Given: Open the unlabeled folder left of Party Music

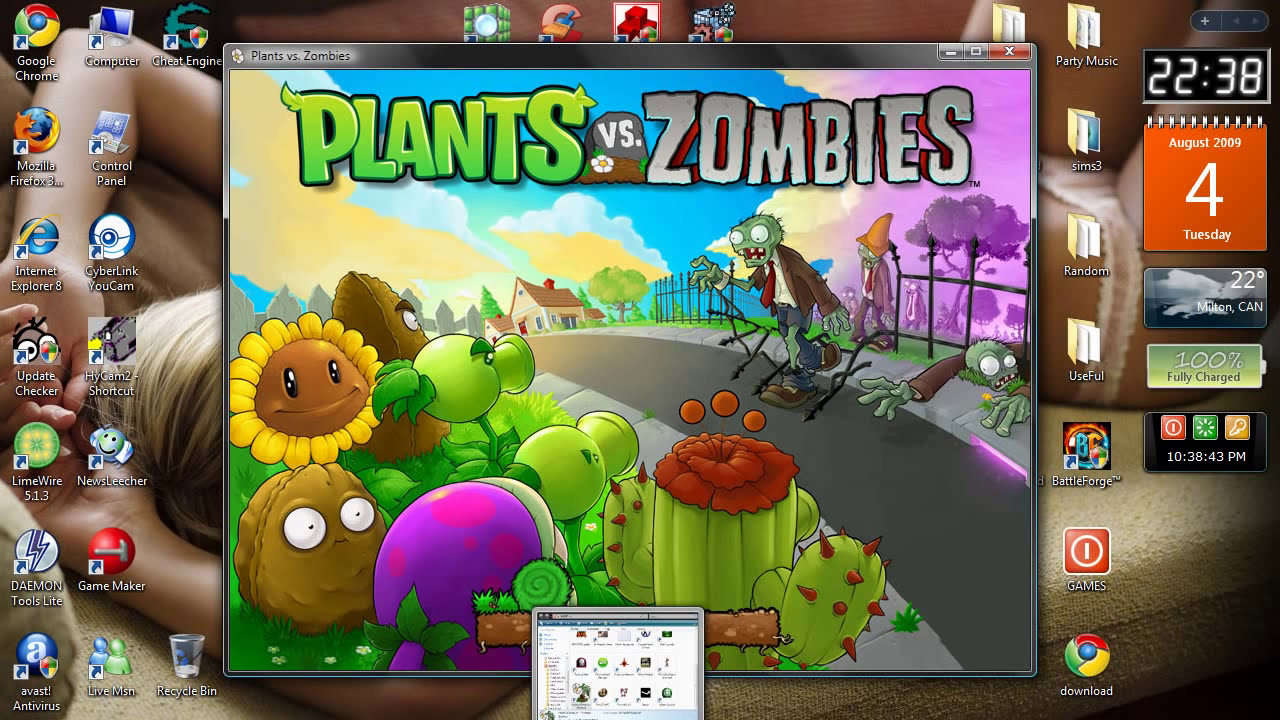Looking at the screenshot, I should [x=1009, y=24].
